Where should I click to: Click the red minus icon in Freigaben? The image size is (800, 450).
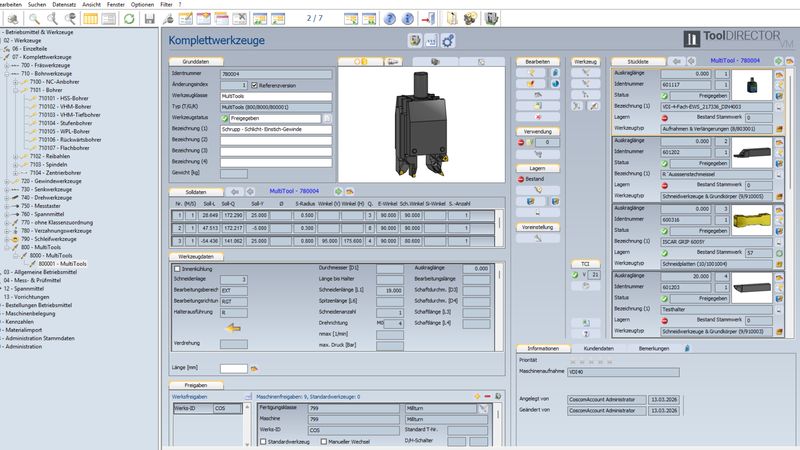coord(487,396)
